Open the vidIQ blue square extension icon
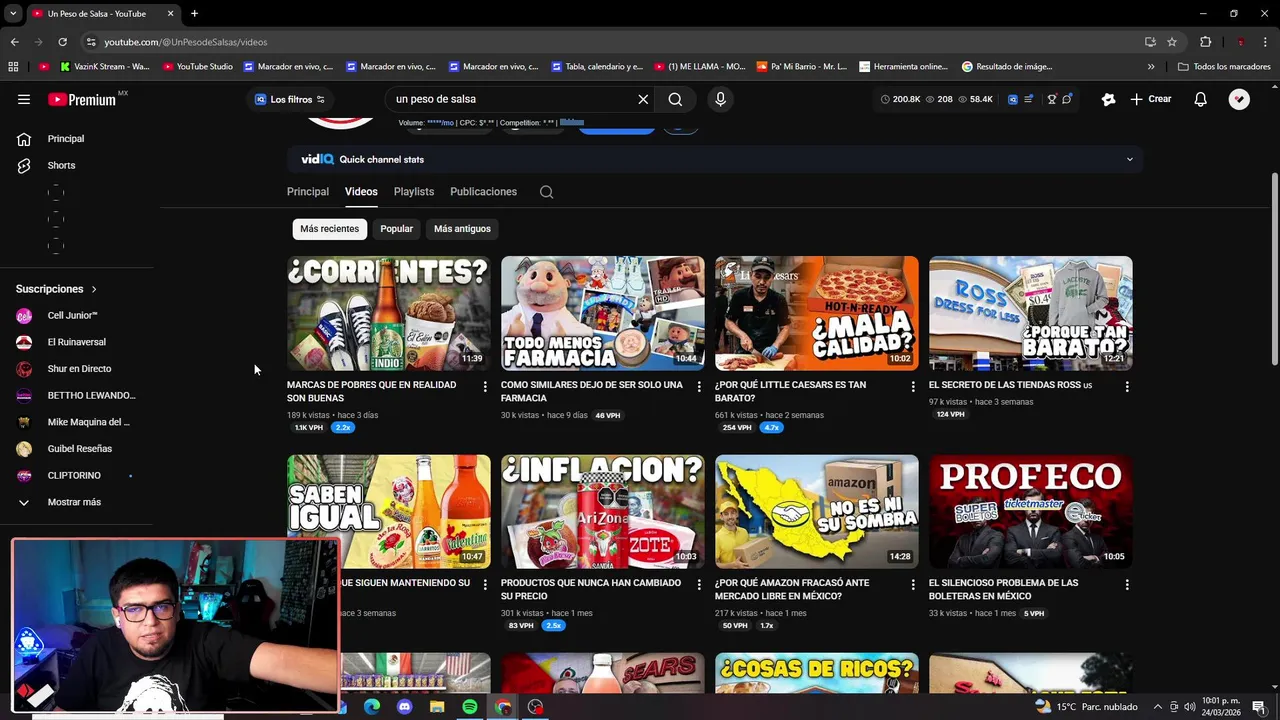 tap(1012, 99)
